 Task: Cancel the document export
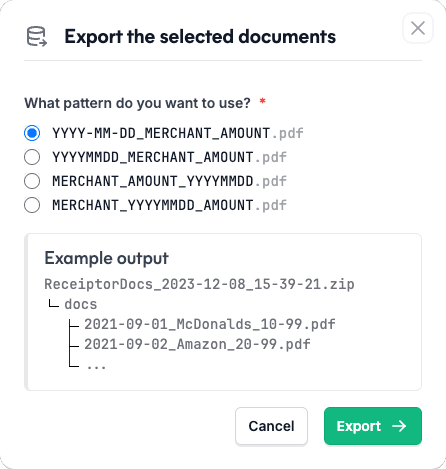click(x=271, y=426)
